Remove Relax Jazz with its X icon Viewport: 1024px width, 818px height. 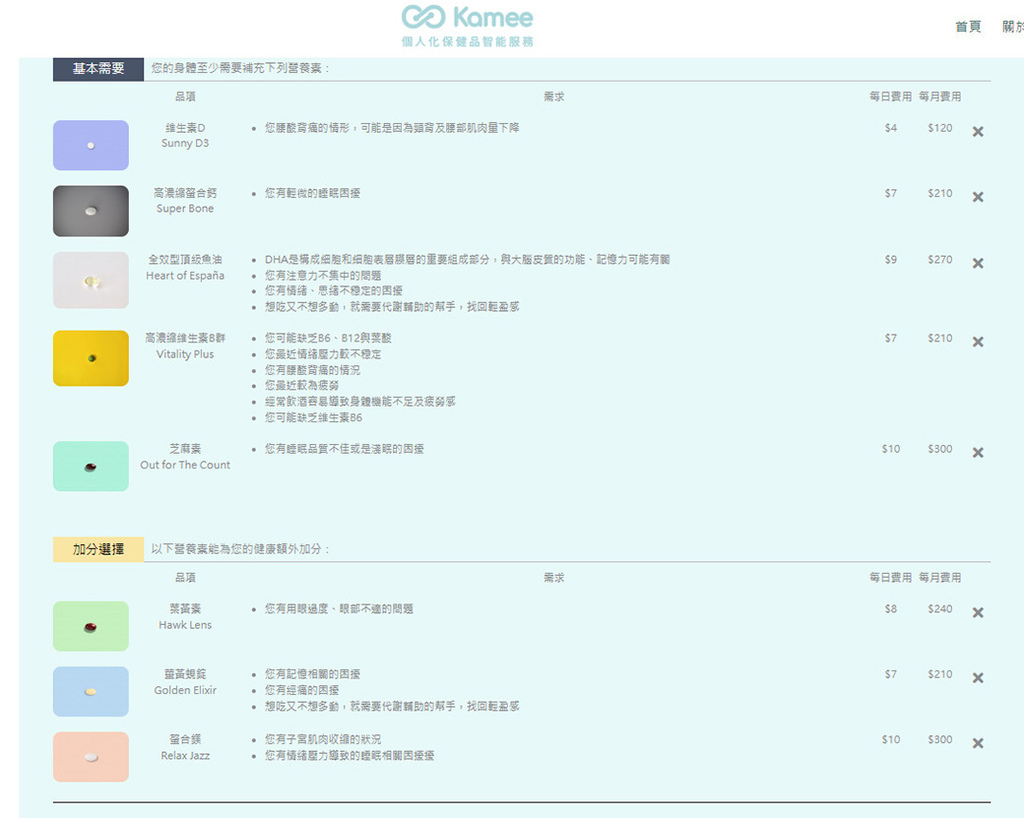pos(978,744)
